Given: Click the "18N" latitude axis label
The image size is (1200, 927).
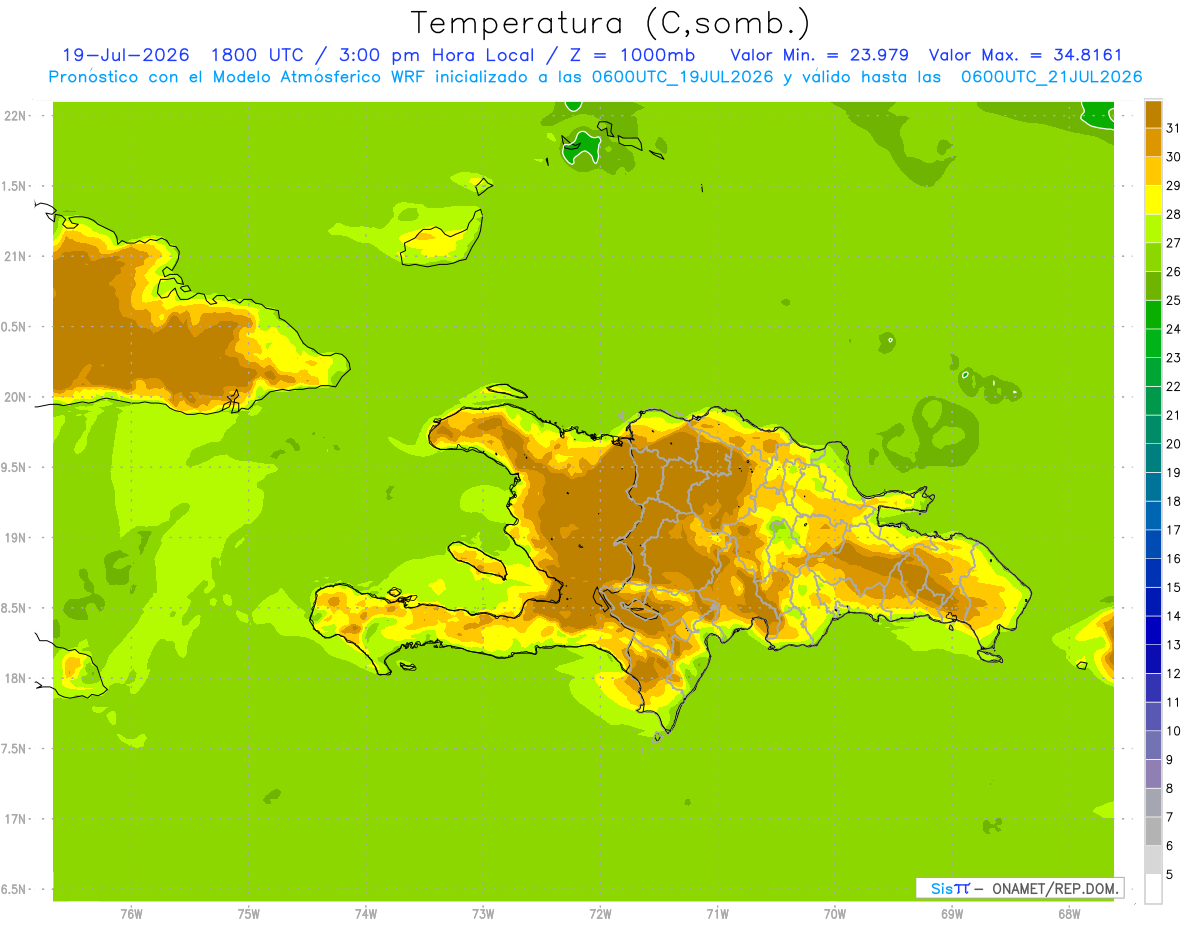Looking at the screenshot, I should [x=14, y=678].
